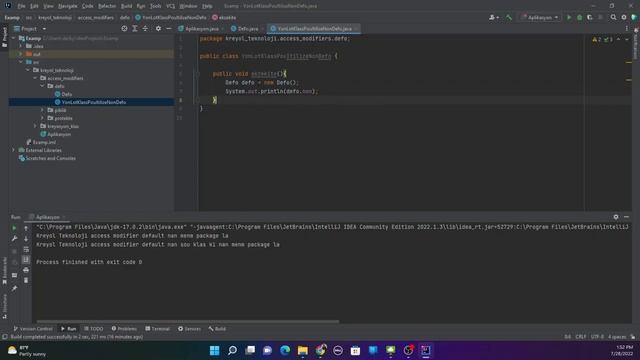Open Search Everywhere magnifier icon
The height and width of the screenshot is (360, 640).
click(613, 18)
